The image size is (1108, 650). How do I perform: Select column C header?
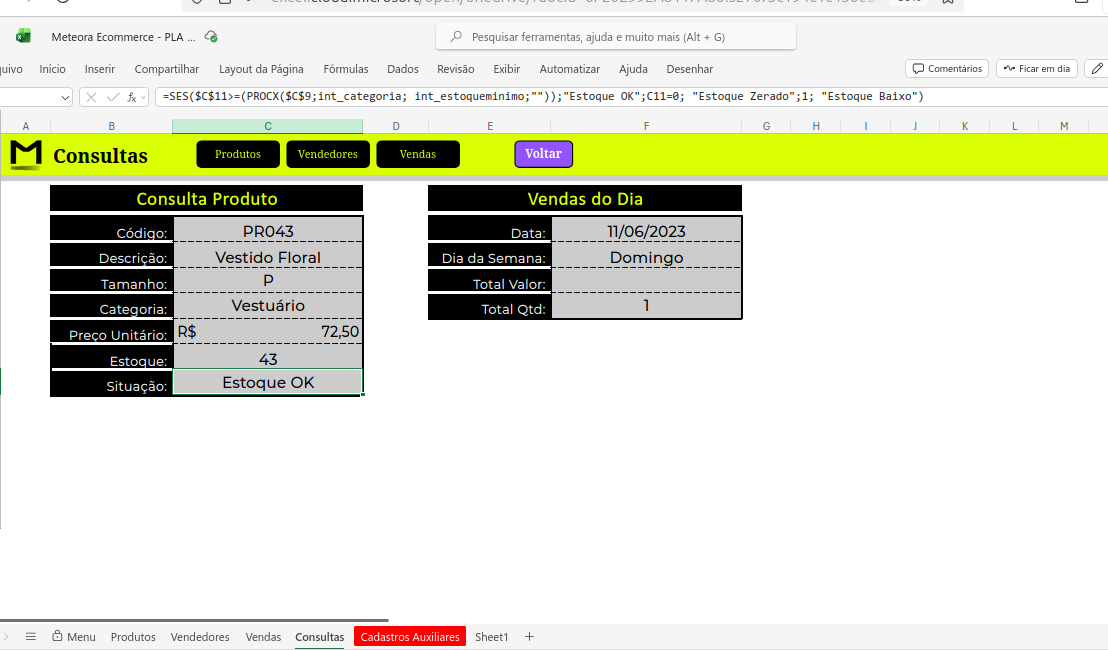point(268,126)
